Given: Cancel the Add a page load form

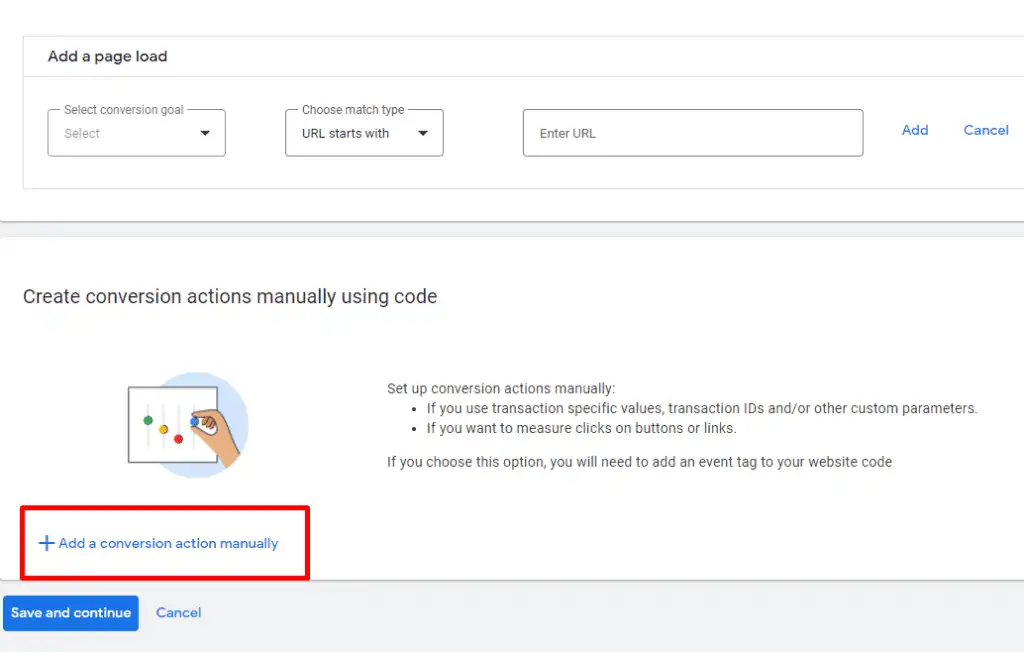Looking at the screenshot, I should [986, 130].
